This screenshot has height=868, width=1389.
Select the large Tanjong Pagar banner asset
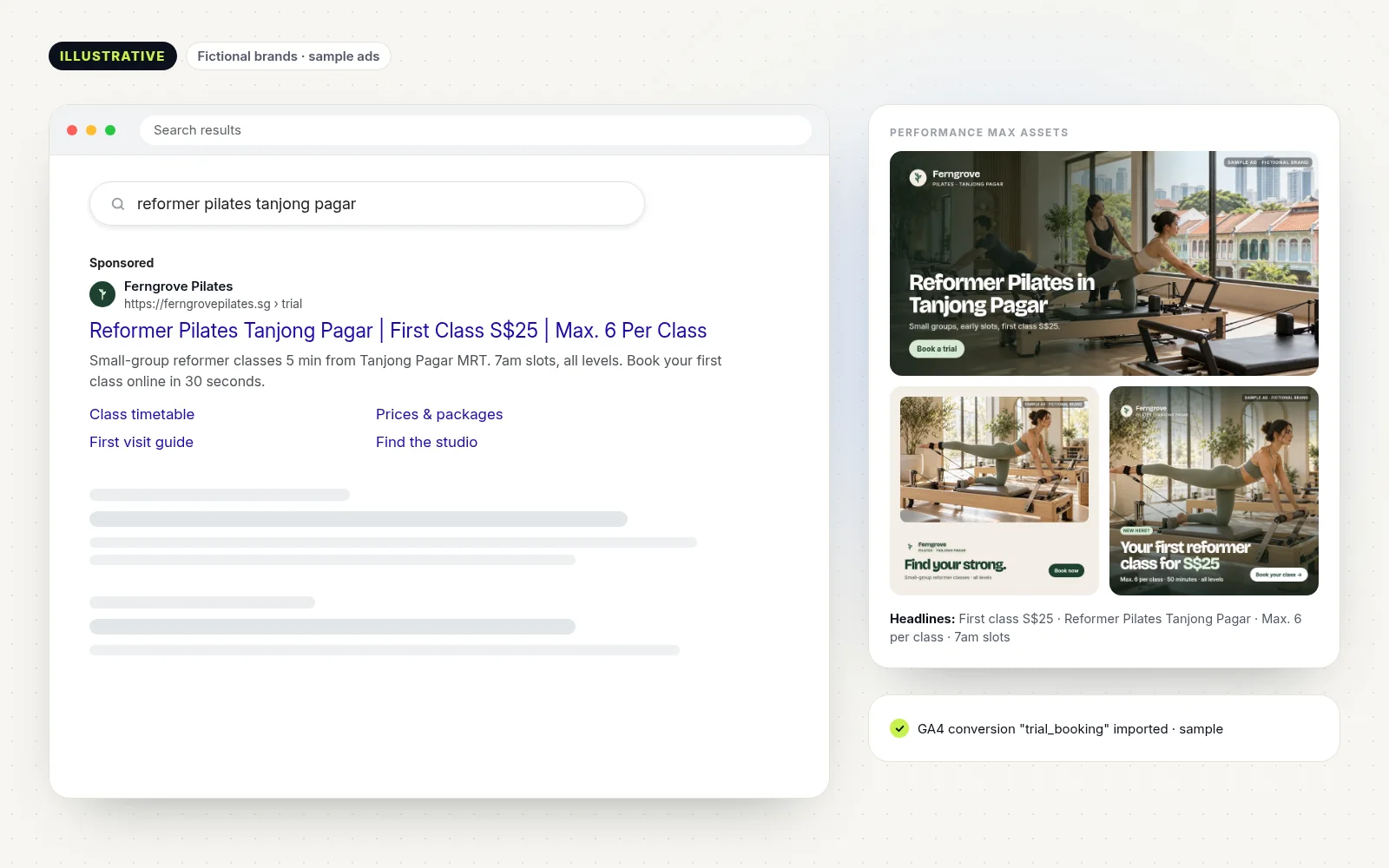coord(1104,264)
